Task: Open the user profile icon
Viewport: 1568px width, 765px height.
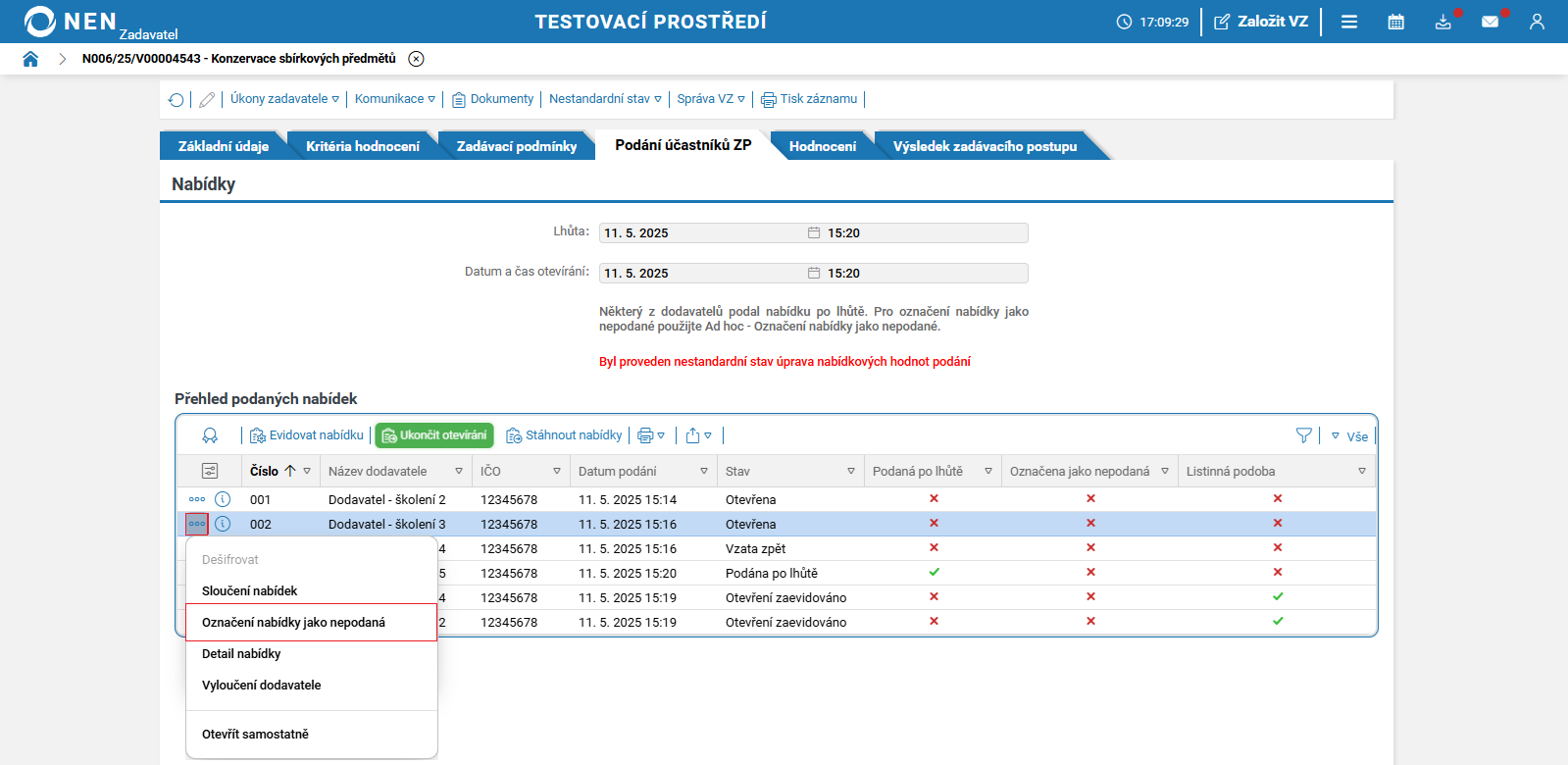Action: 1537,22
